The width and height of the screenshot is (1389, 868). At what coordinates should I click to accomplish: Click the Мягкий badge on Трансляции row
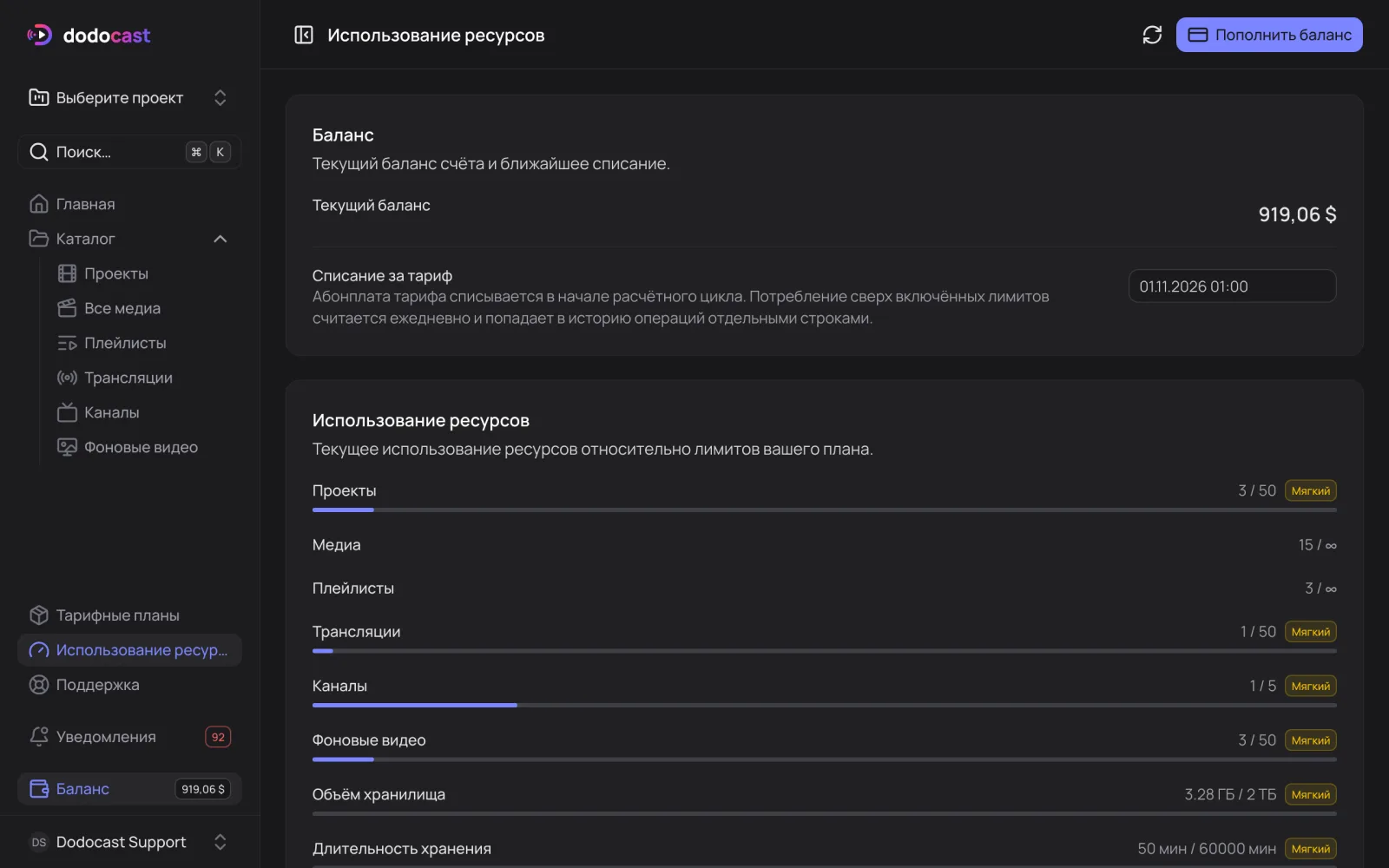(x=1311, y=632)
